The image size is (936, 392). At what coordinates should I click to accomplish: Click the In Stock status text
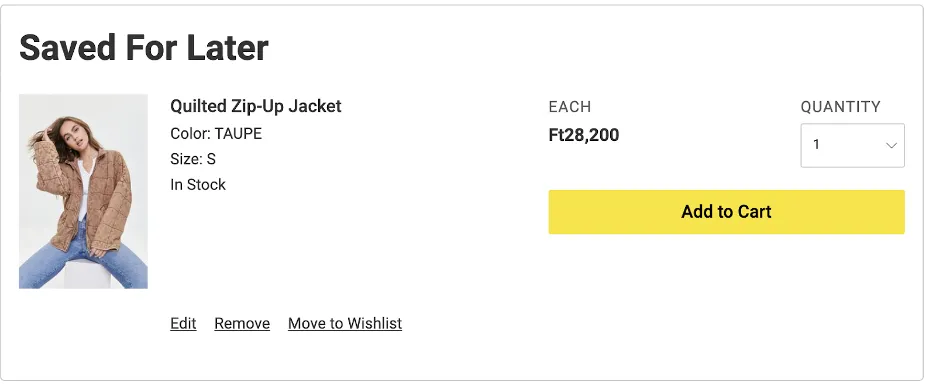tap(198, 185)
